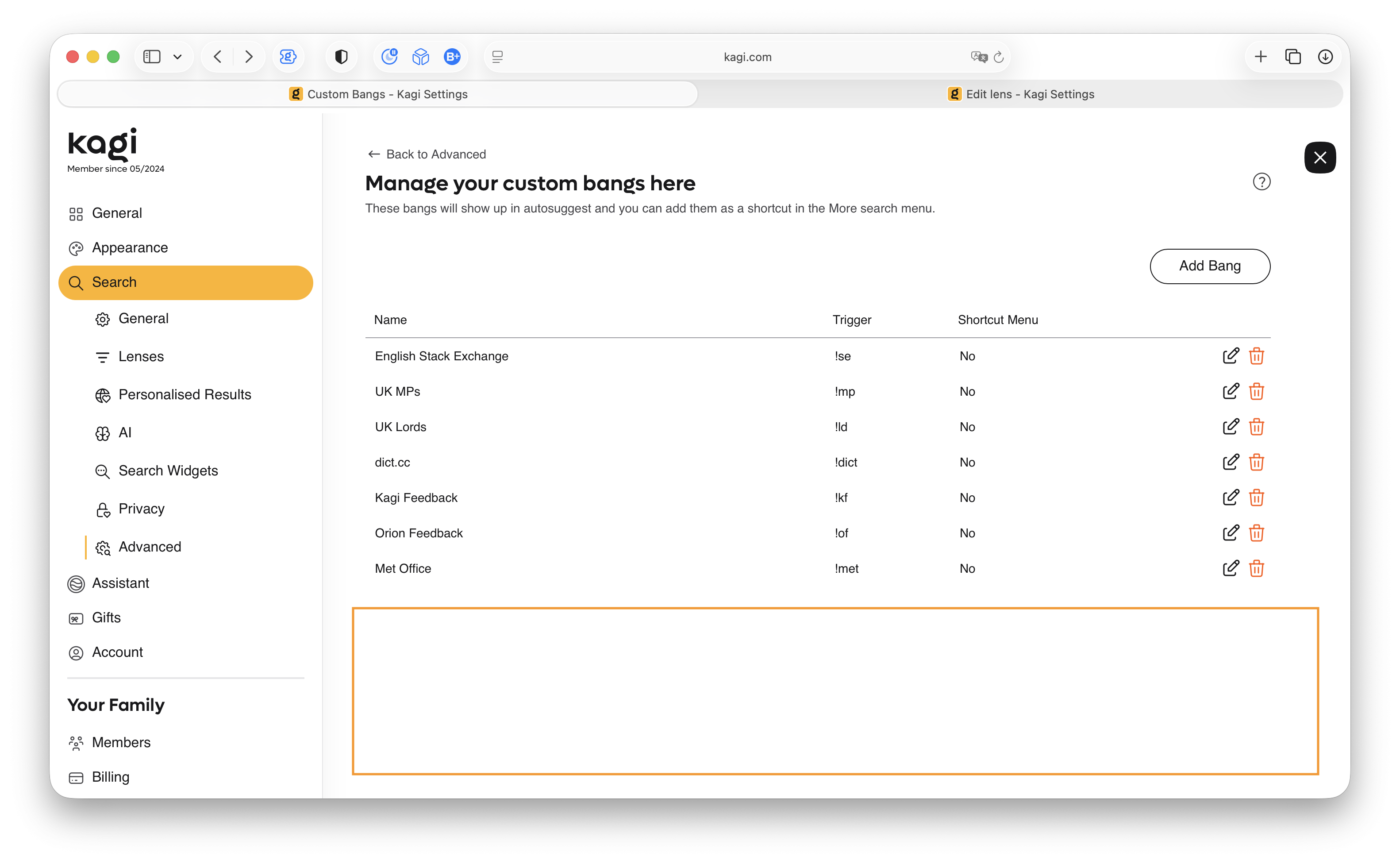This screenshot has width=1400, height=864.
Task: Open the help question mark icon
Action: point(1261,182)
